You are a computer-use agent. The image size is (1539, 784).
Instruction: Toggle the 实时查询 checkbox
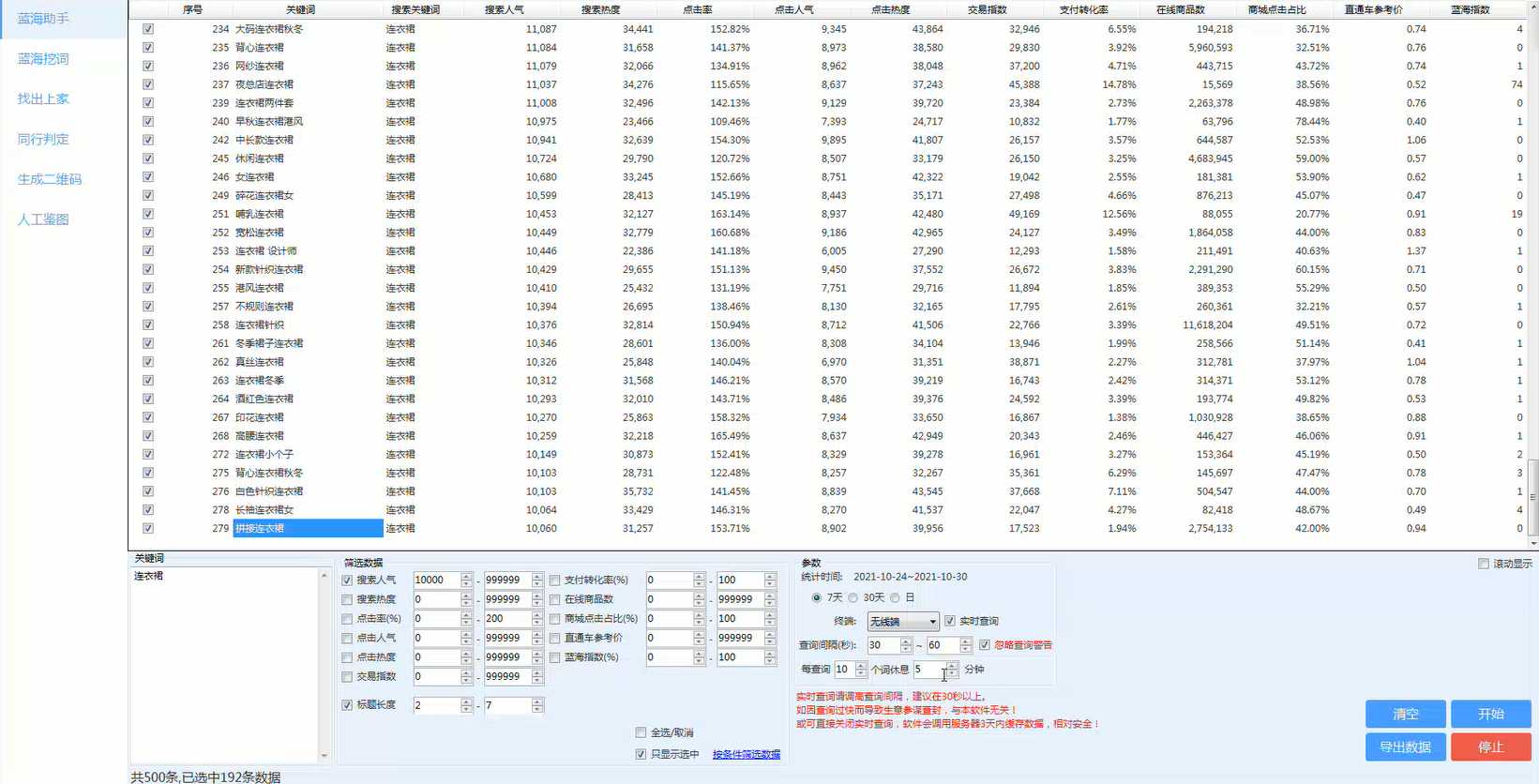click(x=950, y=621)
